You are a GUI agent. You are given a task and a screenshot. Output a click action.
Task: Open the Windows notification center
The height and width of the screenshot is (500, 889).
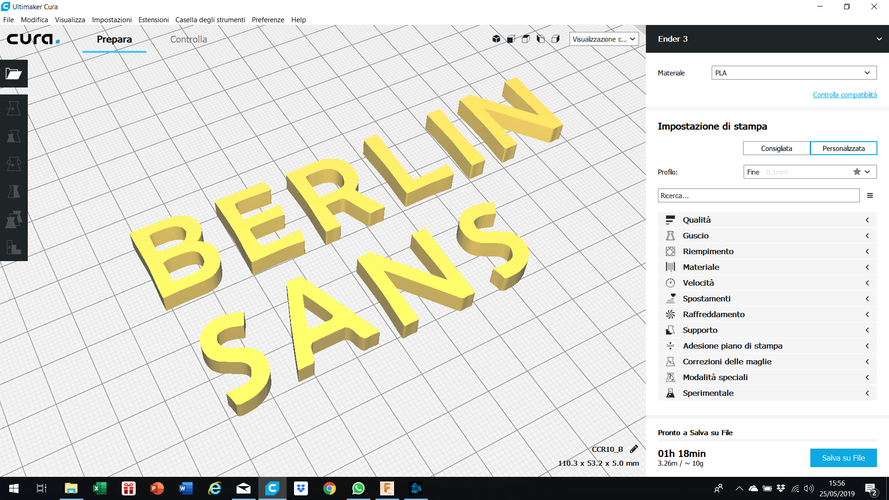871,488
